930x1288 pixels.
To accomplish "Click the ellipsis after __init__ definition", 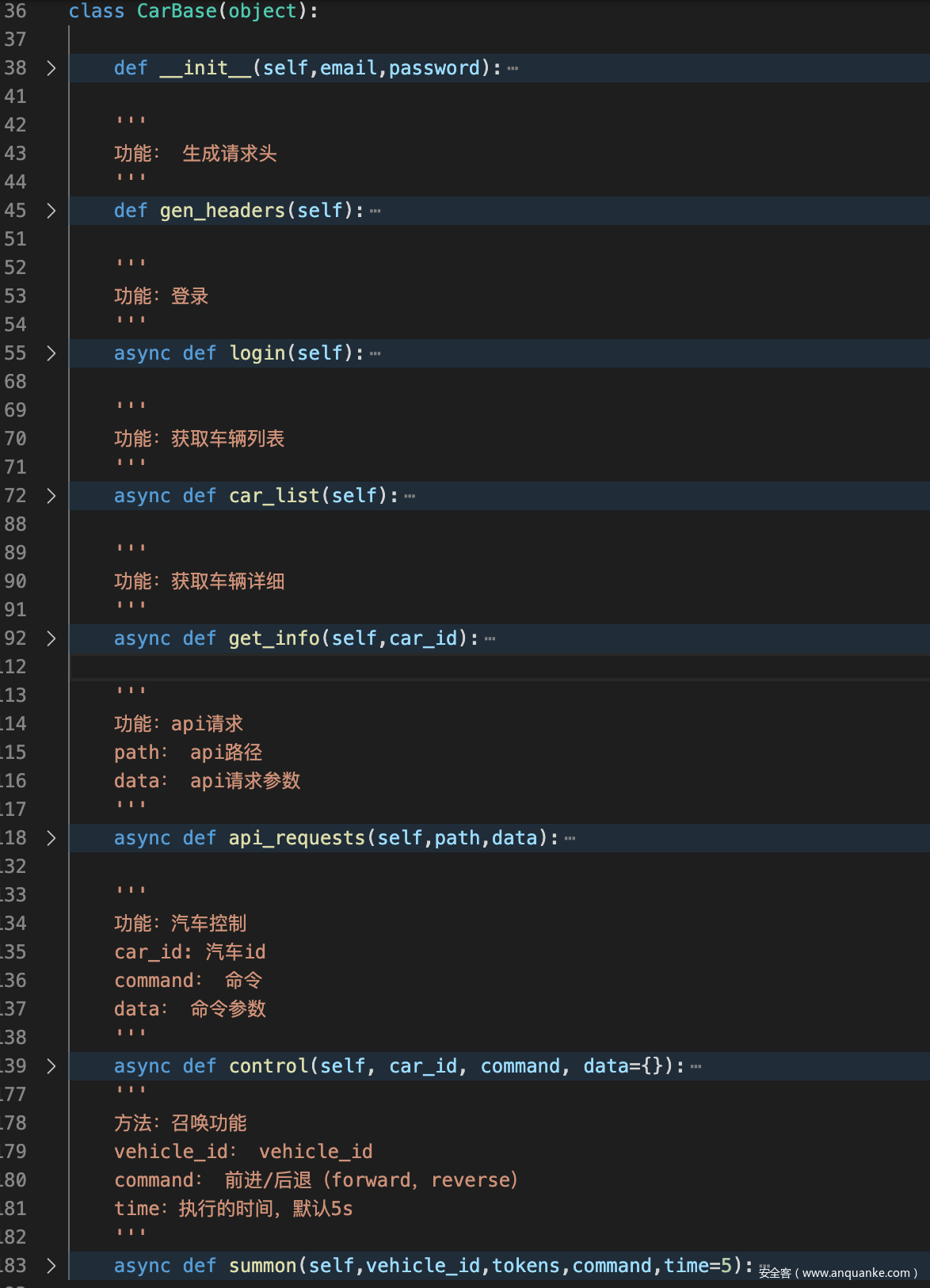I will point(513,69).
